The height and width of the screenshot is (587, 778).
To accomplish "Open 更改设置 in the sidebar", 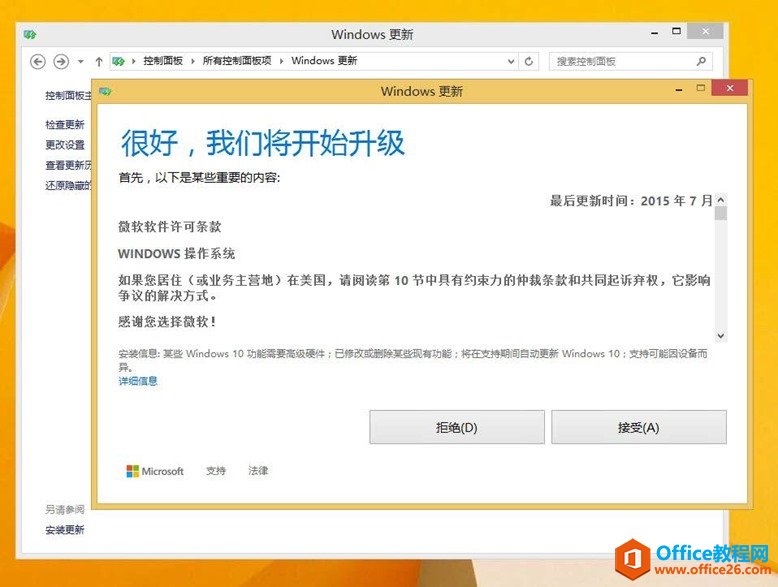I will [x=65, y=145].
